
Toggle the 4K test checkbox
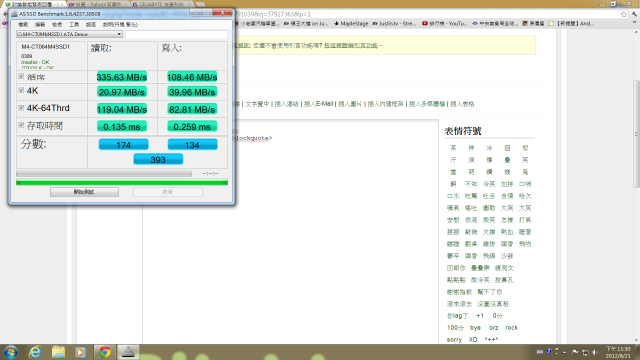click(21, 90)
